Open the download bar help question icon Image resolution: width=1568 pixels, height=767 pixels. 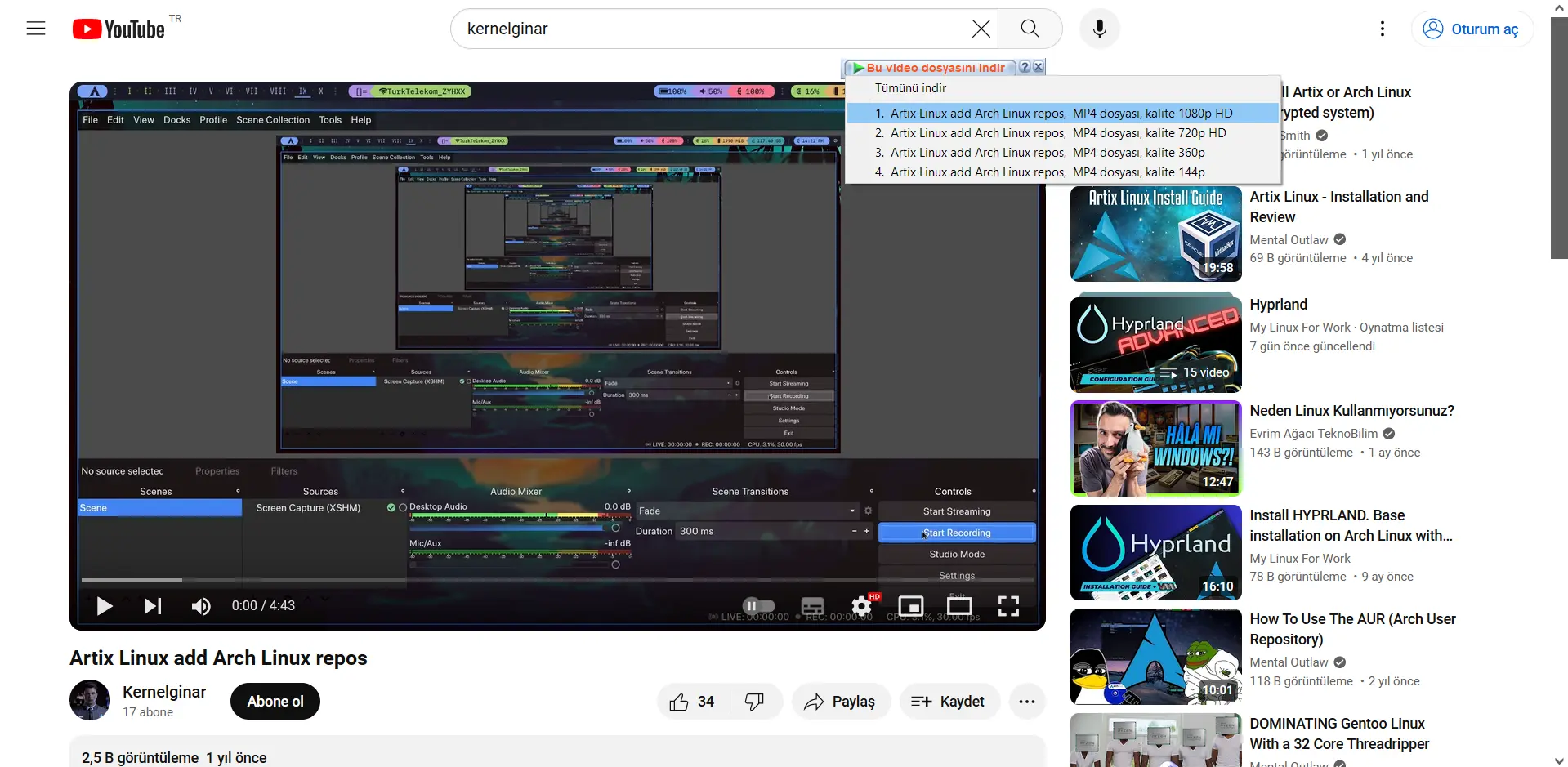pyautogui.click(x=1025, y=67)
